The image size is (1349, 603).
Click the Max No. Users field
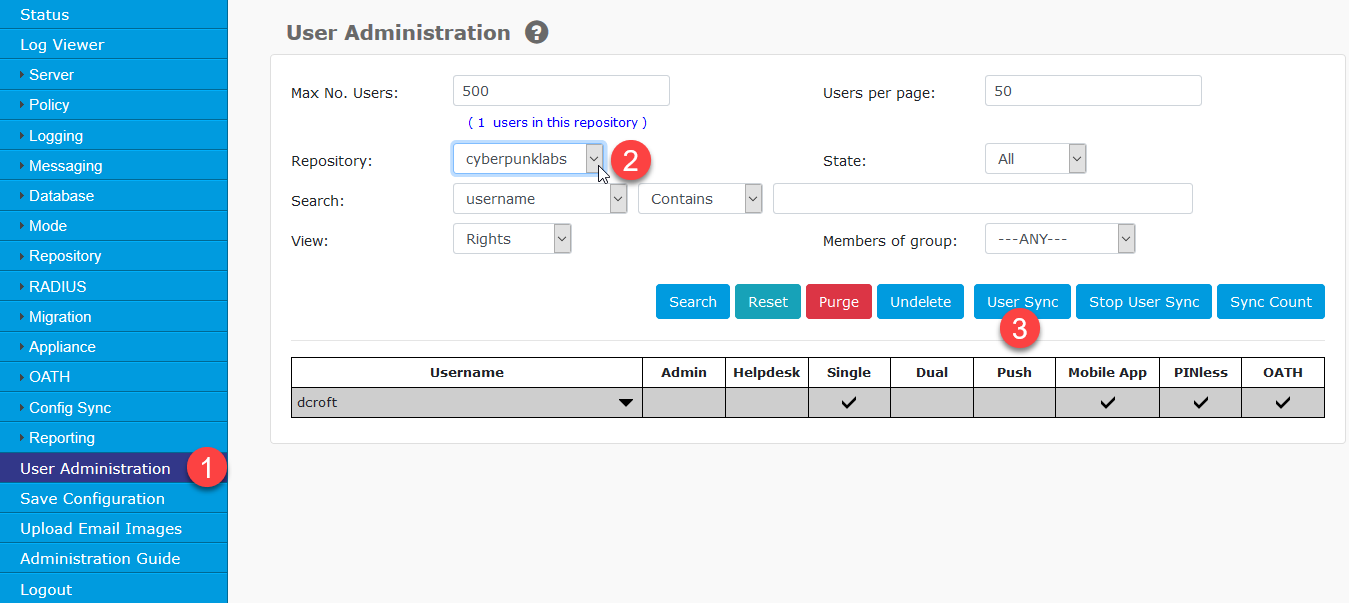coord(561,91)
